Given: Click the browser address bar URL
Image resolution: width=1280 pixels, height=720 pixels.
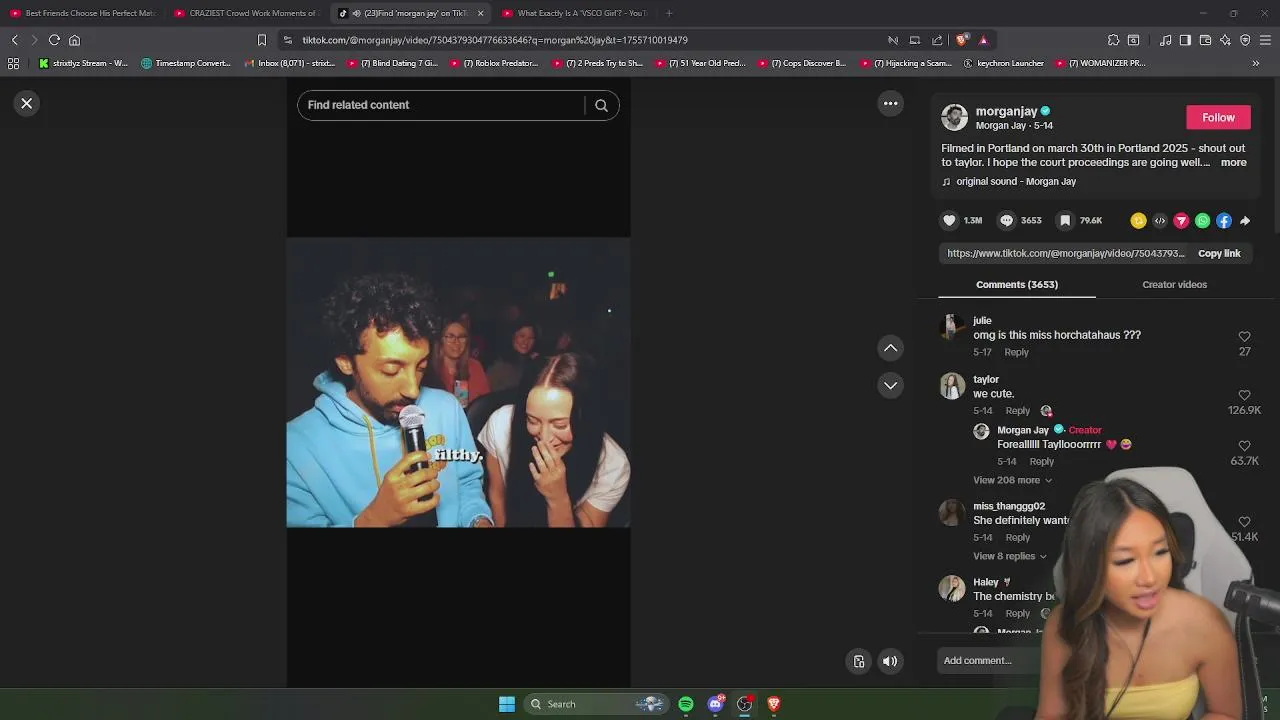Looking at the screenshot, I should [x=495, y=40].
